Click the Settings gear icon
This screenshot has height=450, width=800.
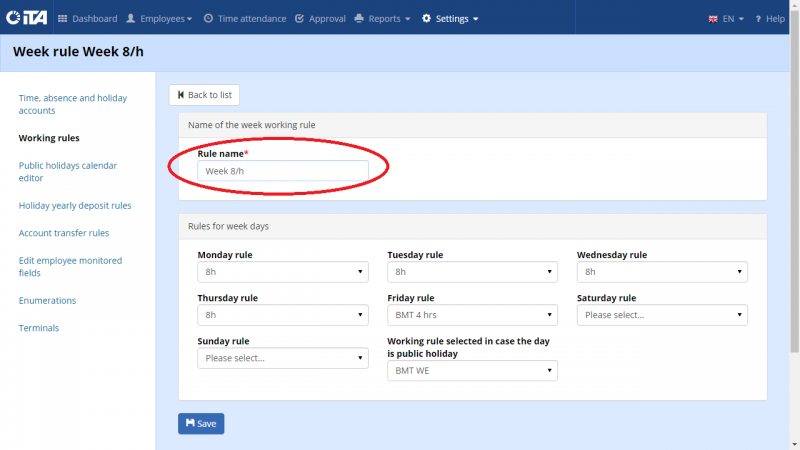click(x=426, y=18)
